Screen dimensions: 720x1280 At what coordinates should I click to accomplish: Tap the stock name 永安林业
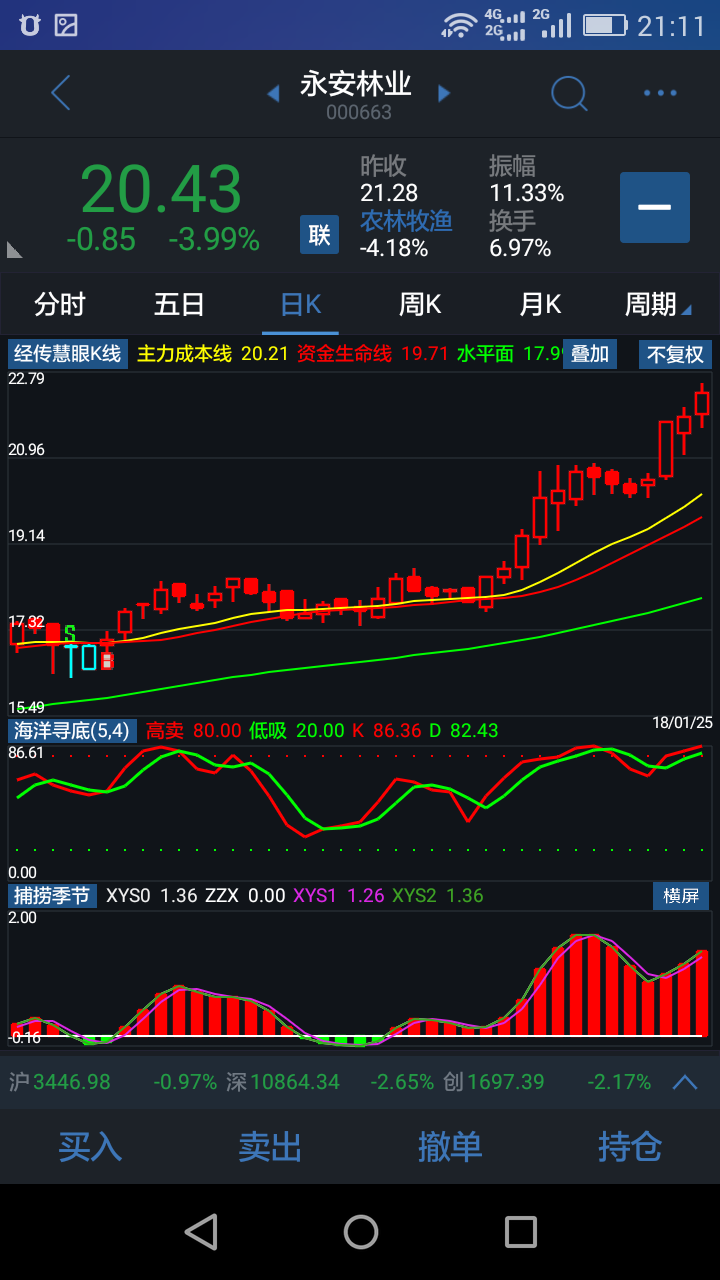(x=357, y=84)
